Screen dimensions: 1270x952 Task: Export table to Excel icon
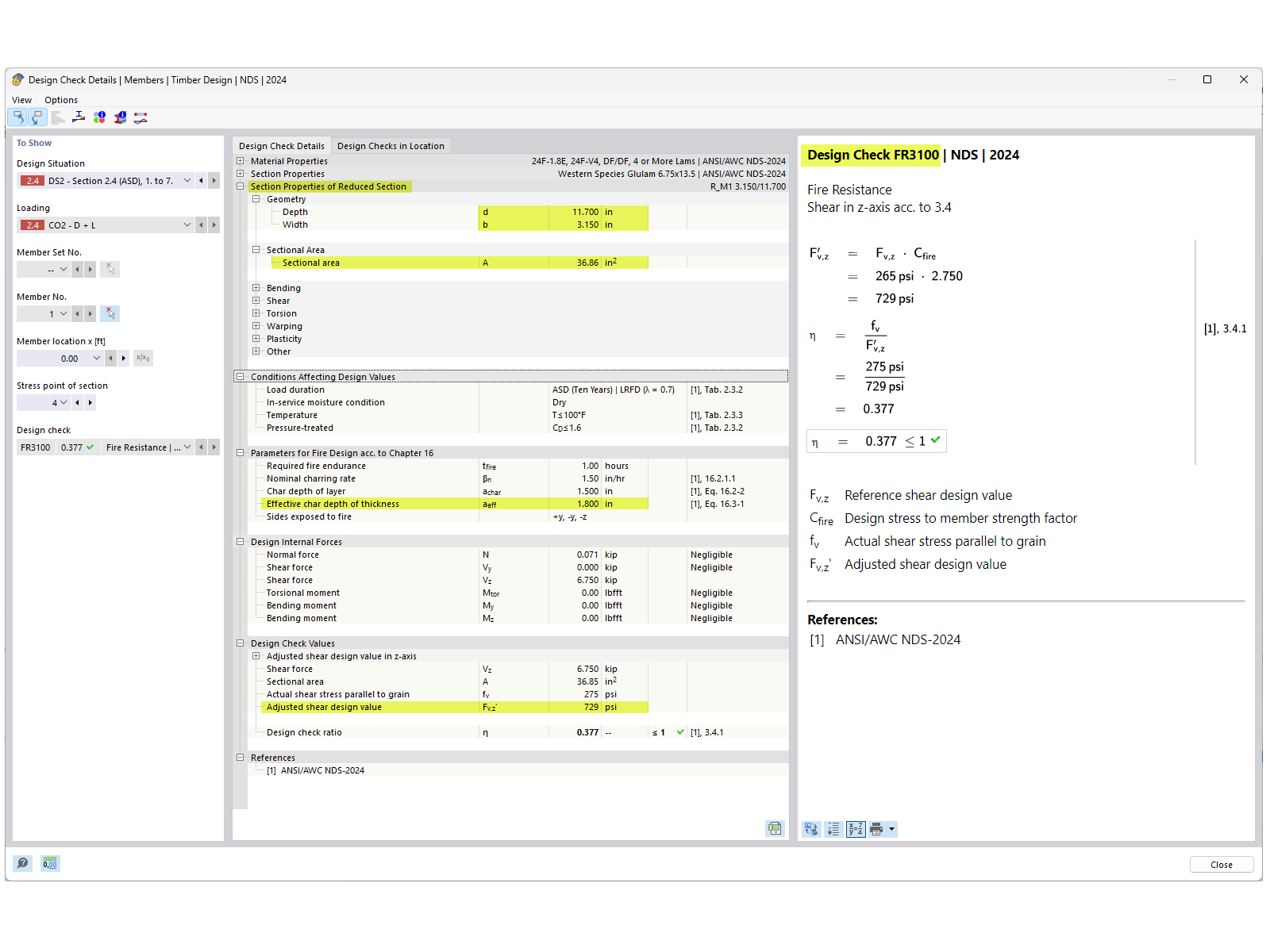point(775,828)
